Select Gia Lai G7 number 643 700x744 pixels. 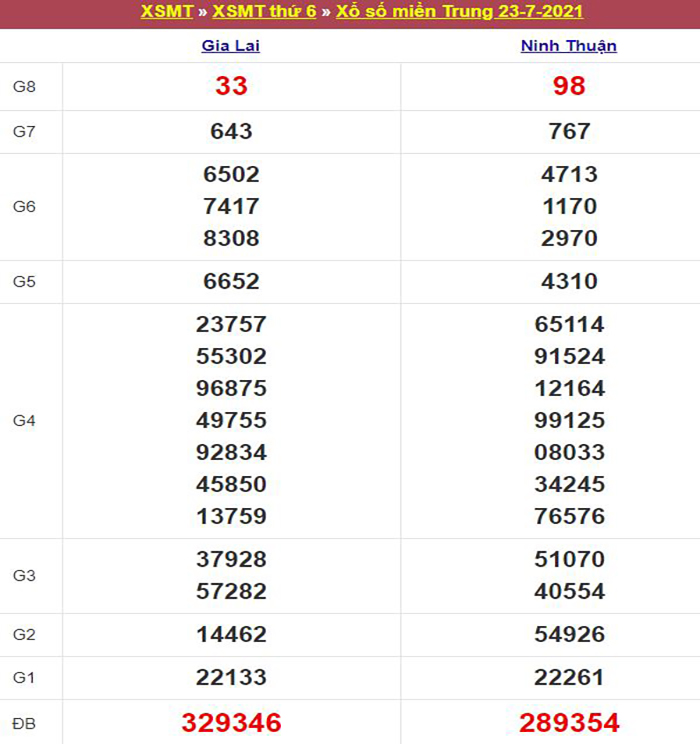point(231,131)
